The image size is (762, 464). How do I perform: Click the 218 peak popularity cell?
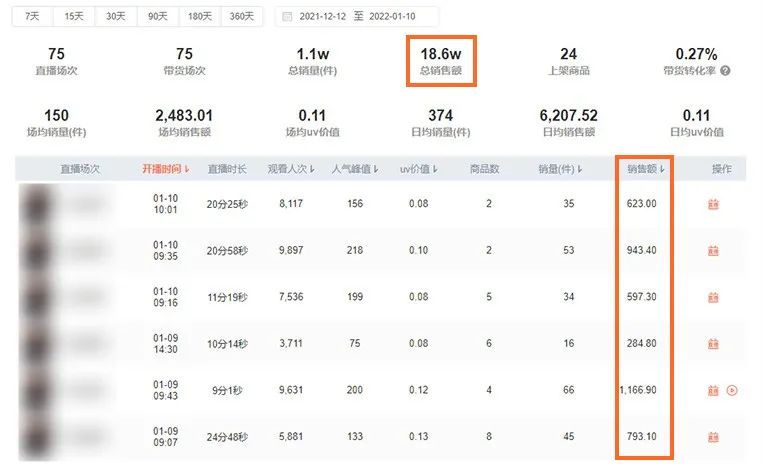tap(355, 251)
